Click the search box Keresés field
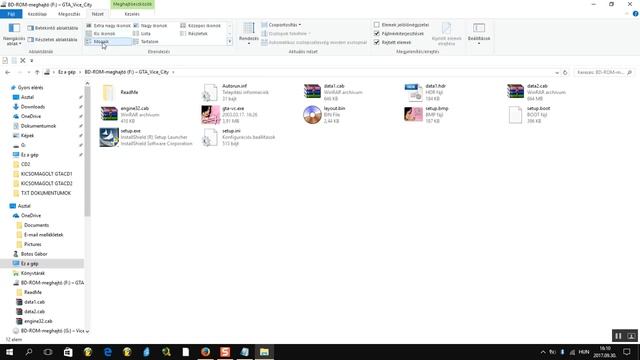 pyautogui.click(x=604, y=72)
